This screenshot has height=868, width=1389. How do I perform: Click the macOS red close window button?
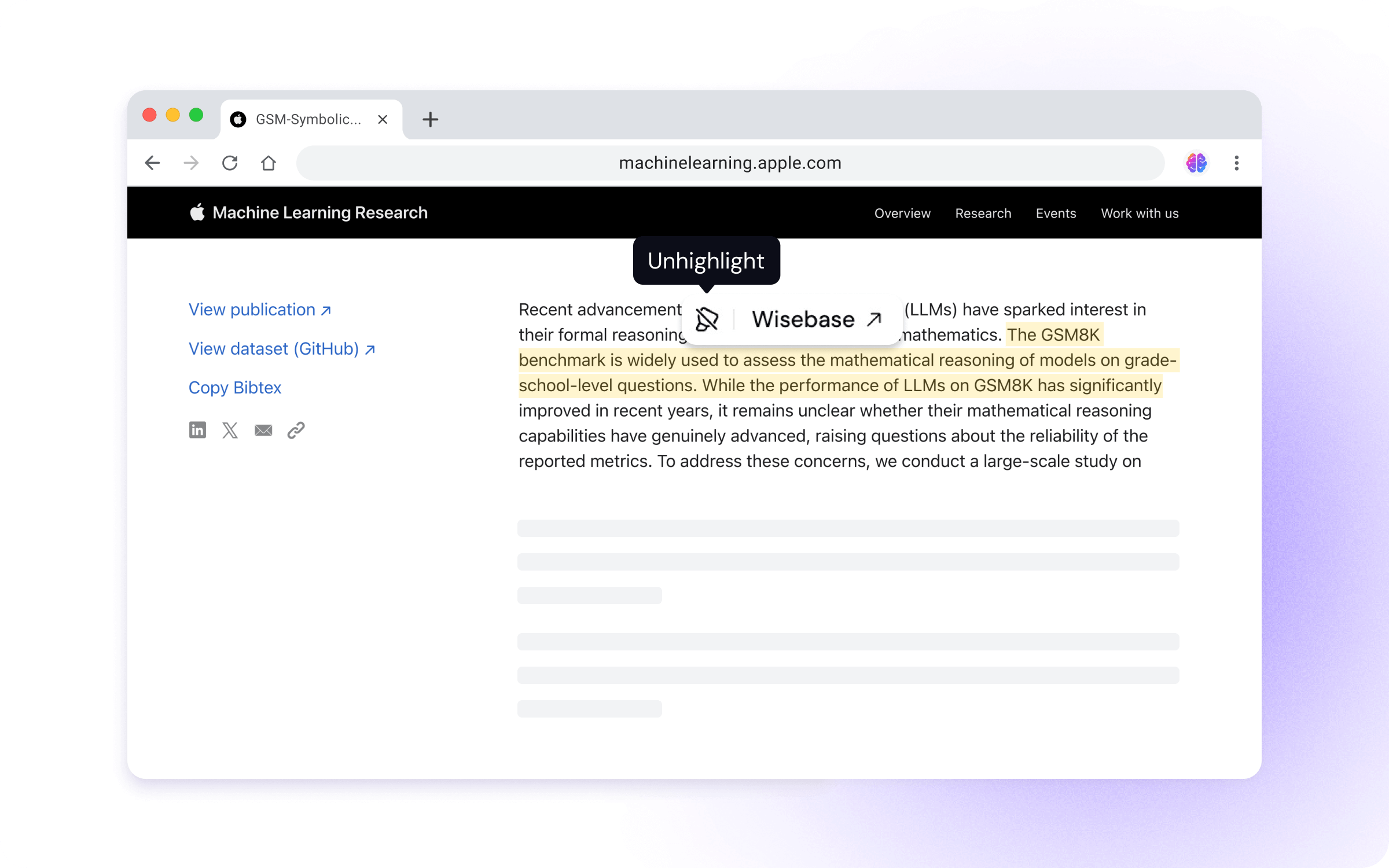coord(149,115)
